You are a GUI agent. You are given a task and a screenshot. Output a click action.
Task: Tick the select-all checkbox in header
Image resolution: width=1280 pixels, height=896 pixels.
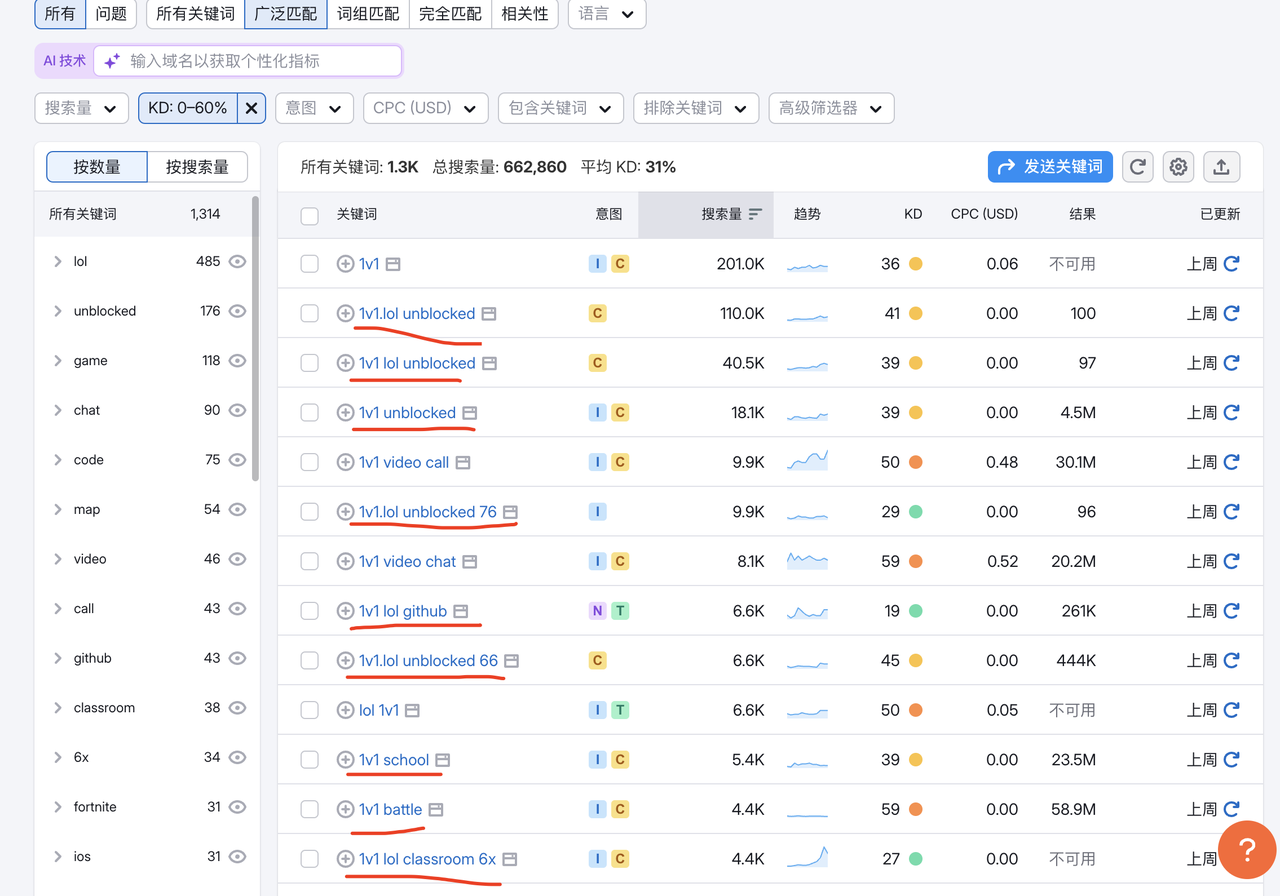[310, 215]
